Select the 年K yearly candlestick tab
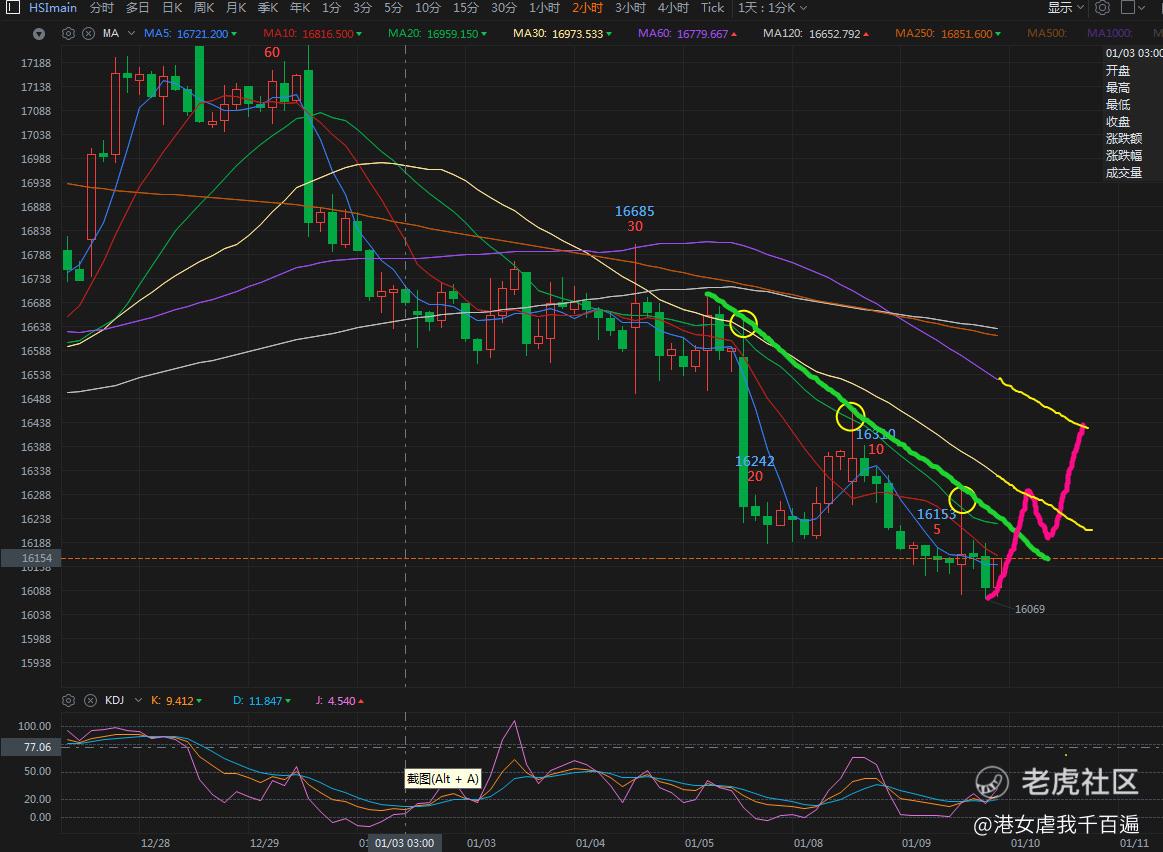The height and width of the screenshot is (852, 1163). click(x=300, y=8)
